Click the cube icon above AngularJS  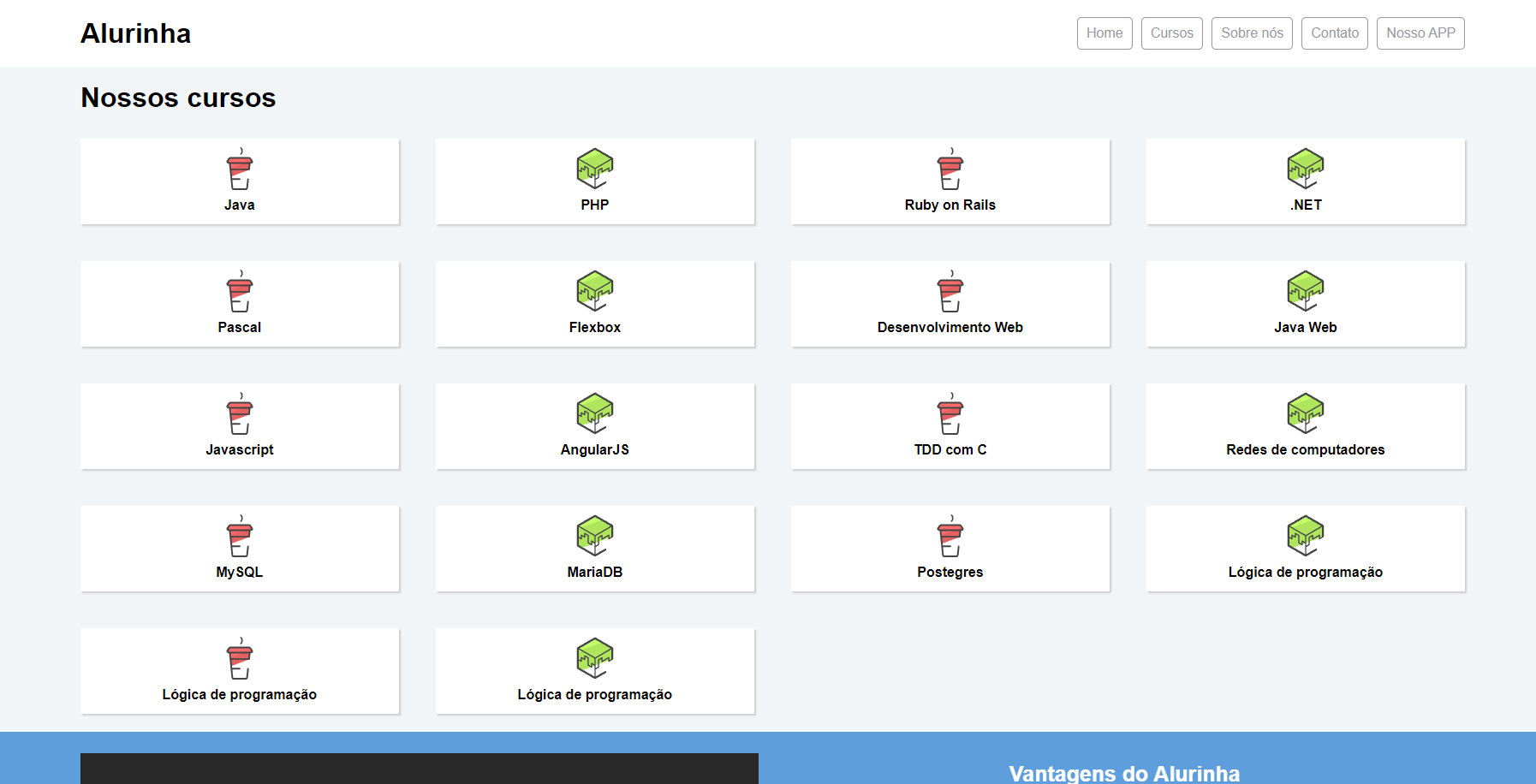click(x=595, y=413)
